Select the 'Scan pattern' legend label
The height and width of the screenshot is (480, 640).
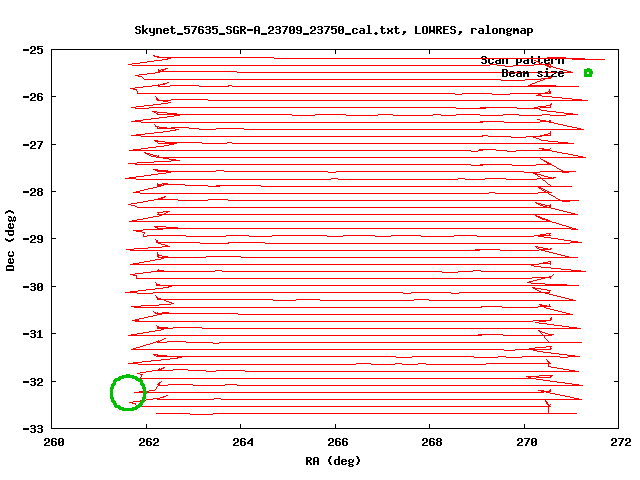[x=522, y=60]
